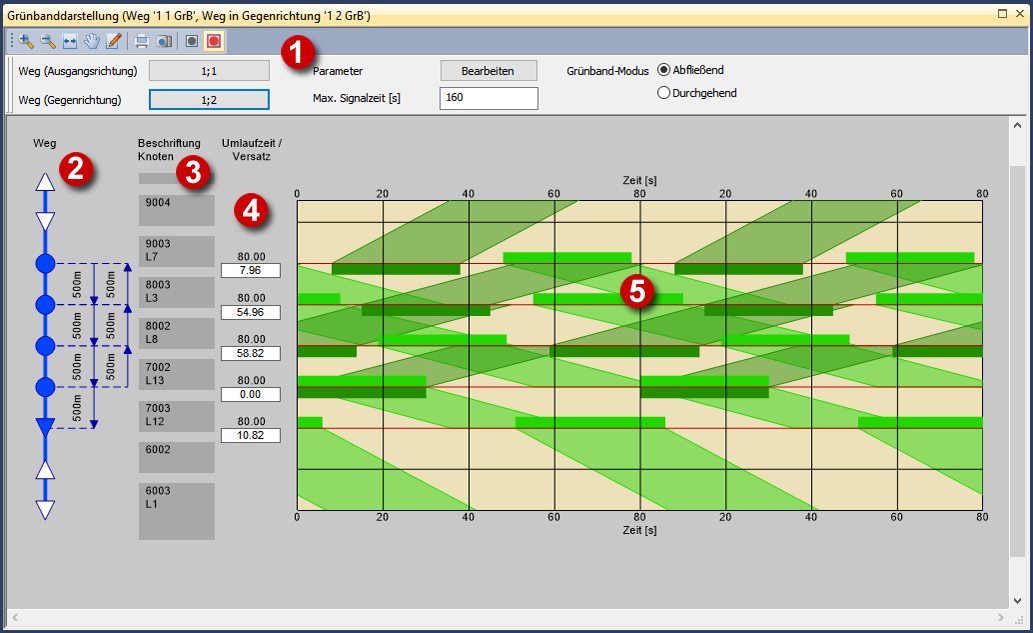Click the vertical scrollbar down arrow
Screen dimensions: 1033x633
pyautogui.click(x=1017, y=600)
